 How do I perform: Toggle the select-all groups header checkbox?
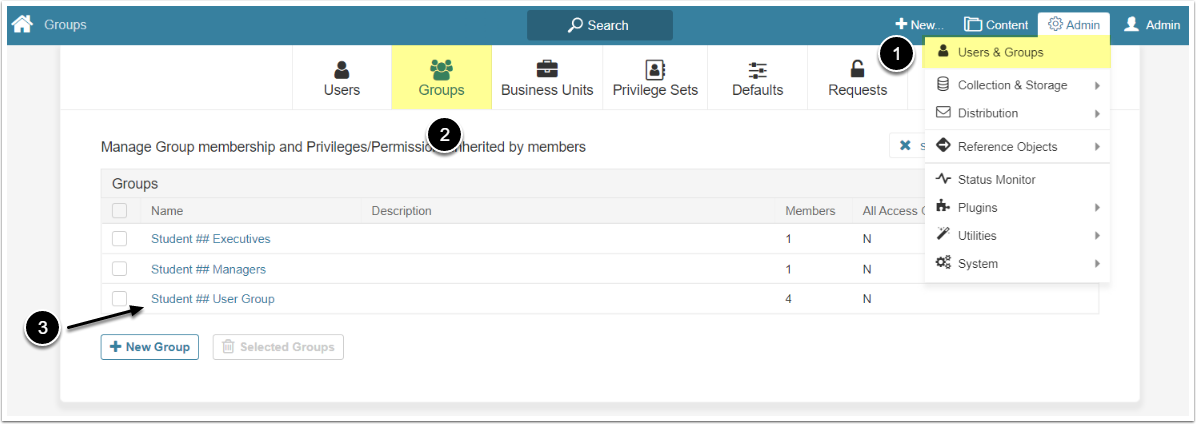[120, 211]
